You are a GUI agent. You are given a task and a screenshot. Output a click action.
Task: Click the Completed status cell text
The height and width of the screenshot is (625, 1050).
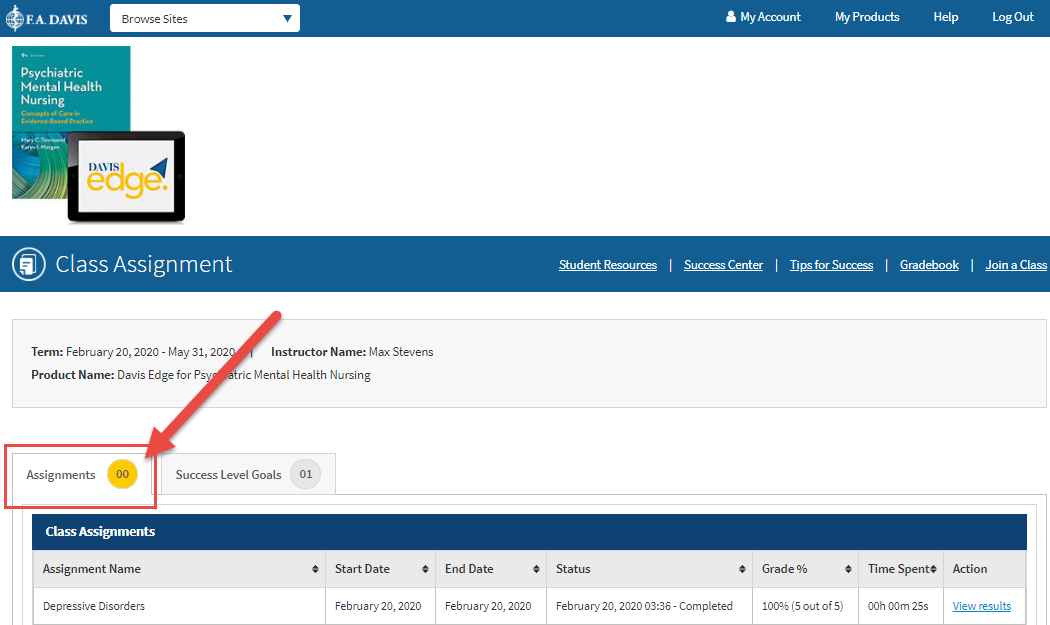[644, 606]
